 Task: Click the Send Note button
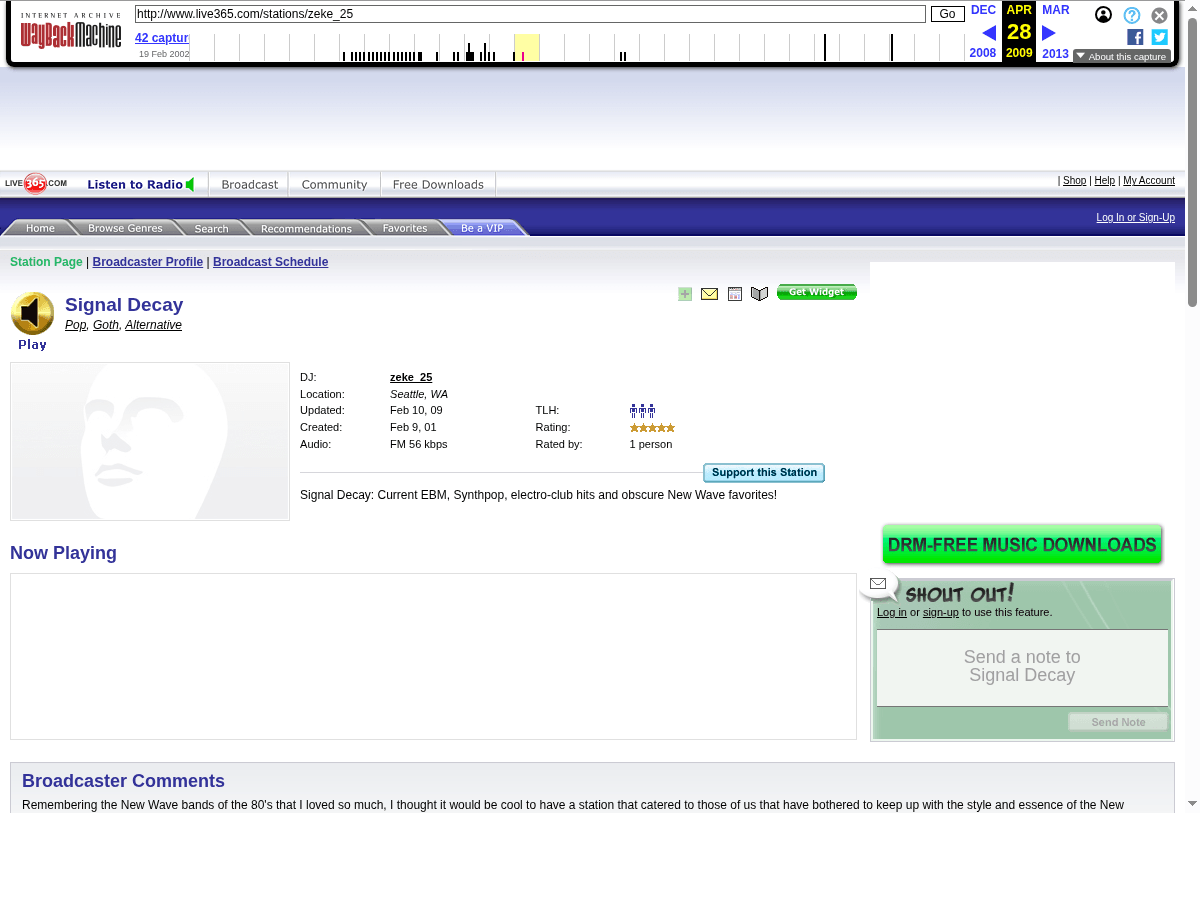pos(1118,722)
